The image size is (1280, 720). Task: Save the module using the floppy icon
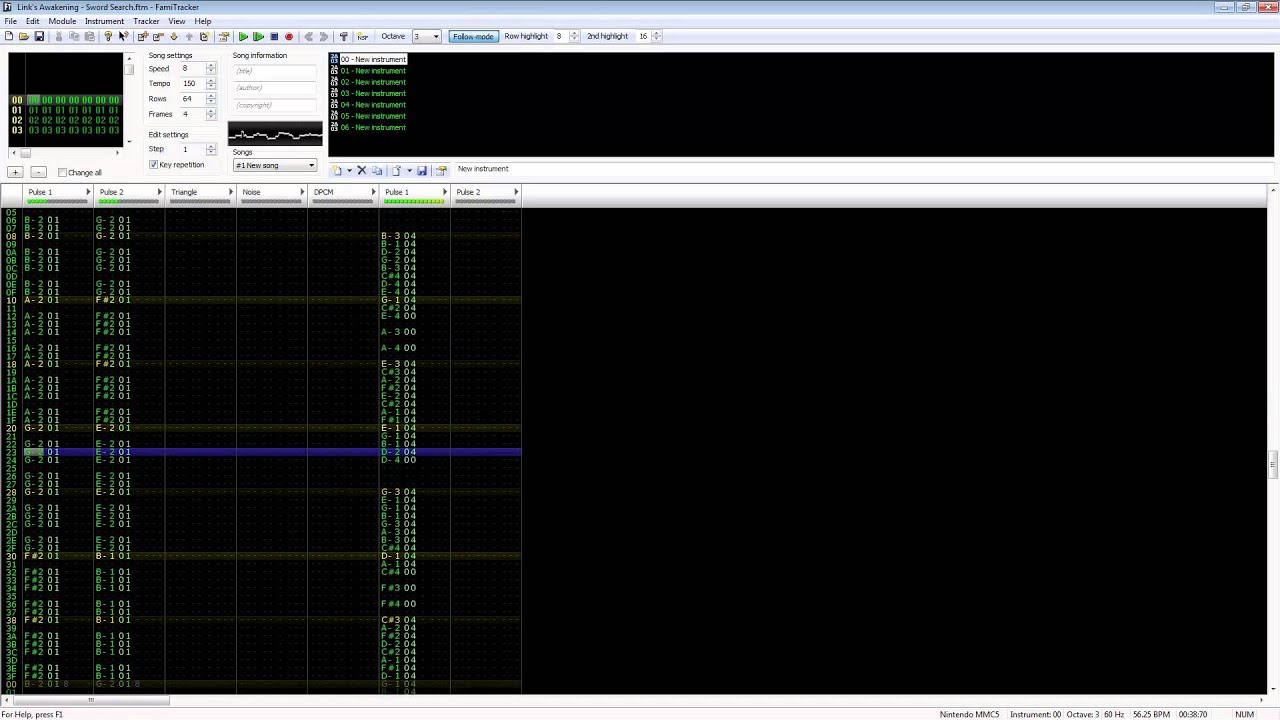pos(39,36)
